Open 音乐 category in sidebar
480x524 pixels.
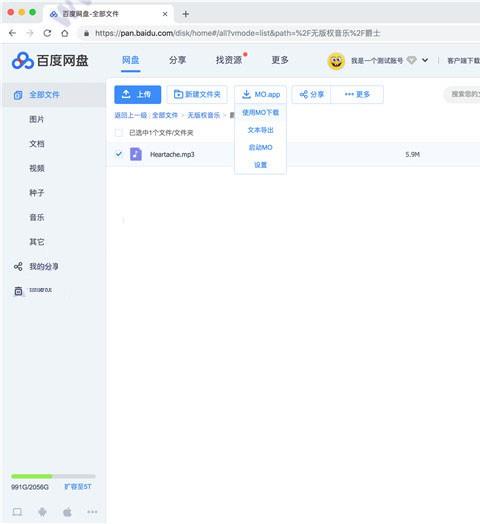pos(37,217)
